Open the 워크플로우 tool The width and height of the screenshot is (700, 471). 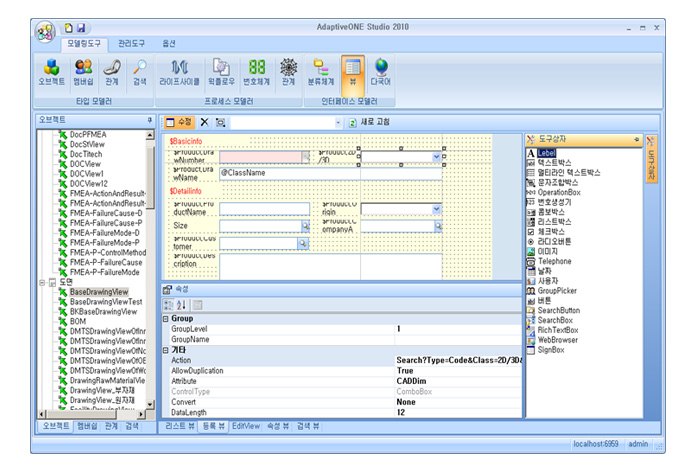(221, 72)
